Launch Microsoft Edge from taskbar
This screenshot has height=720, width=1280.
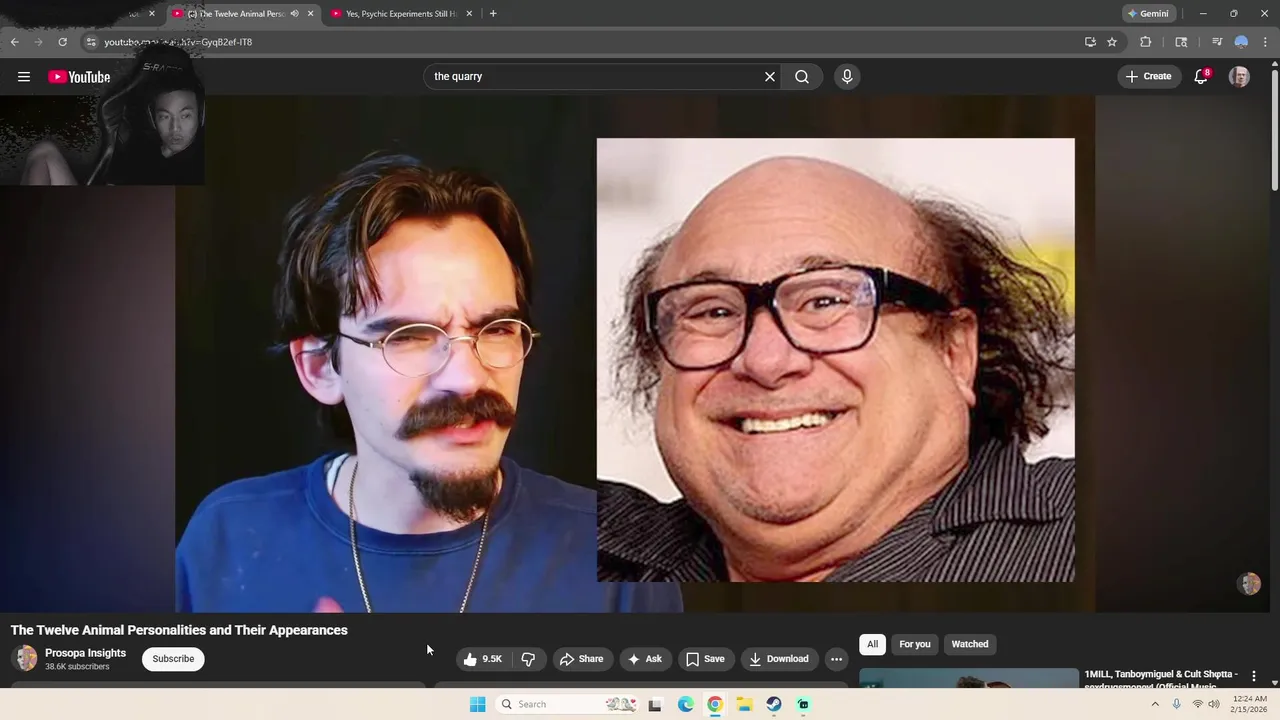click(x=685, y=704)
